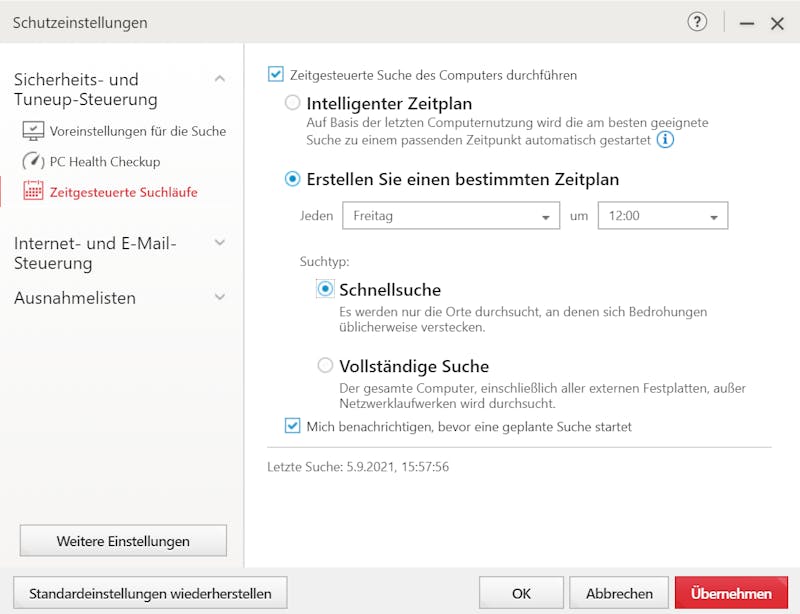Open the time dropdown showing 12:00

pyautogui.click(x=663, y=215)
